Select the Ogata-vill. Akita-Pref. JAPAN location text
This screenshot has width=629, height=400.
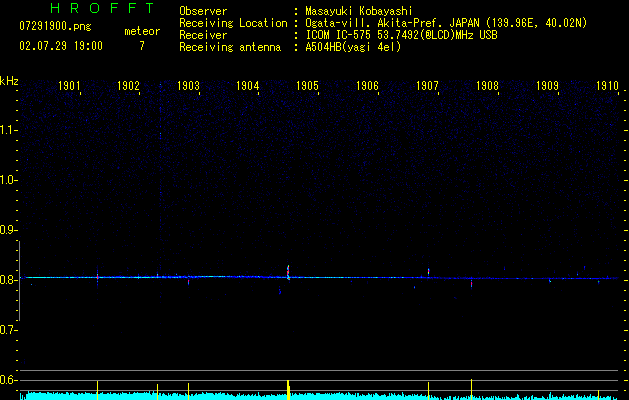[446, 23]
